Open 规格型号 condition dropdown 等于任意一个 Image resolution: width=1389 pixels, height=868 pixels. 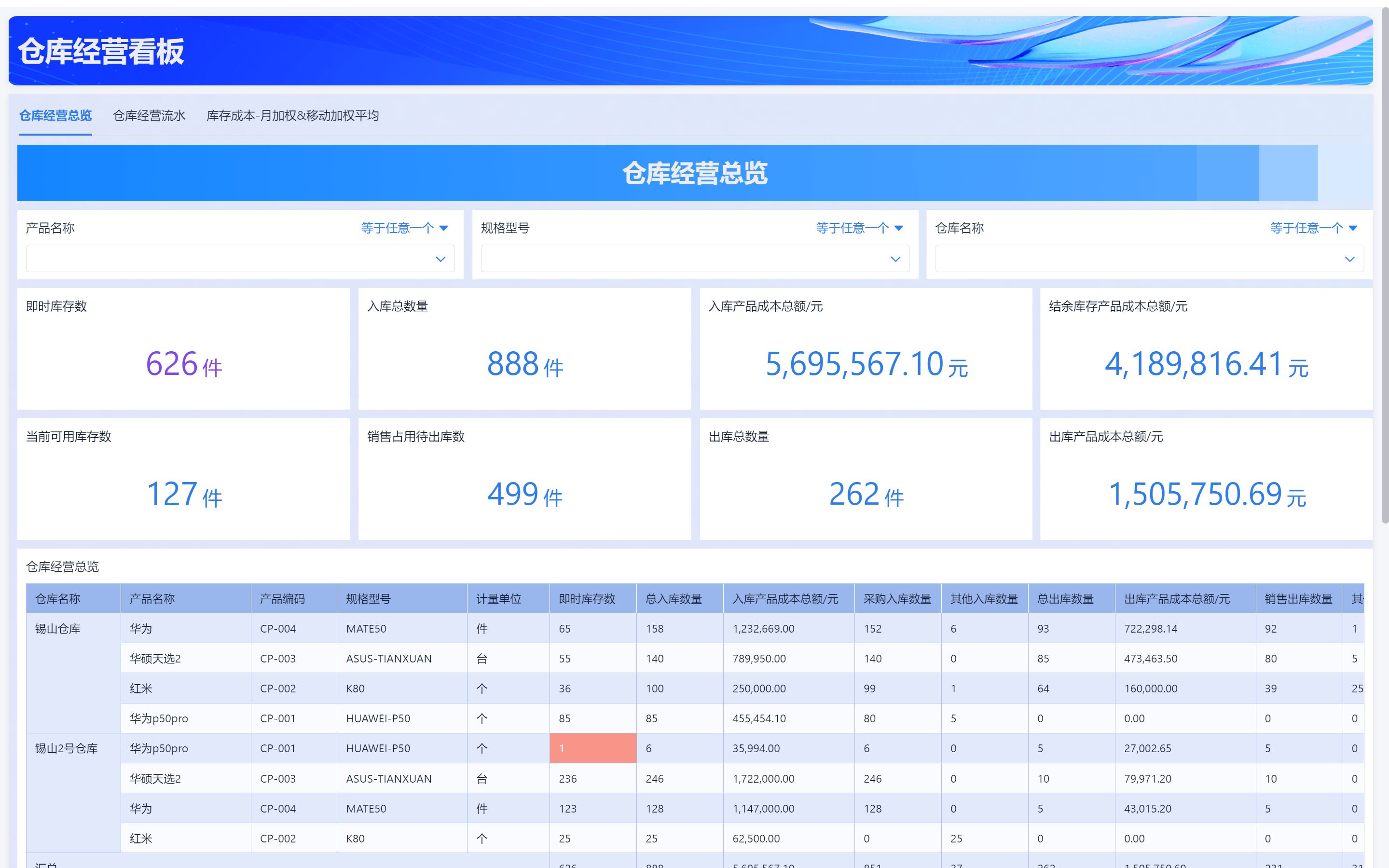coord(859,228)
